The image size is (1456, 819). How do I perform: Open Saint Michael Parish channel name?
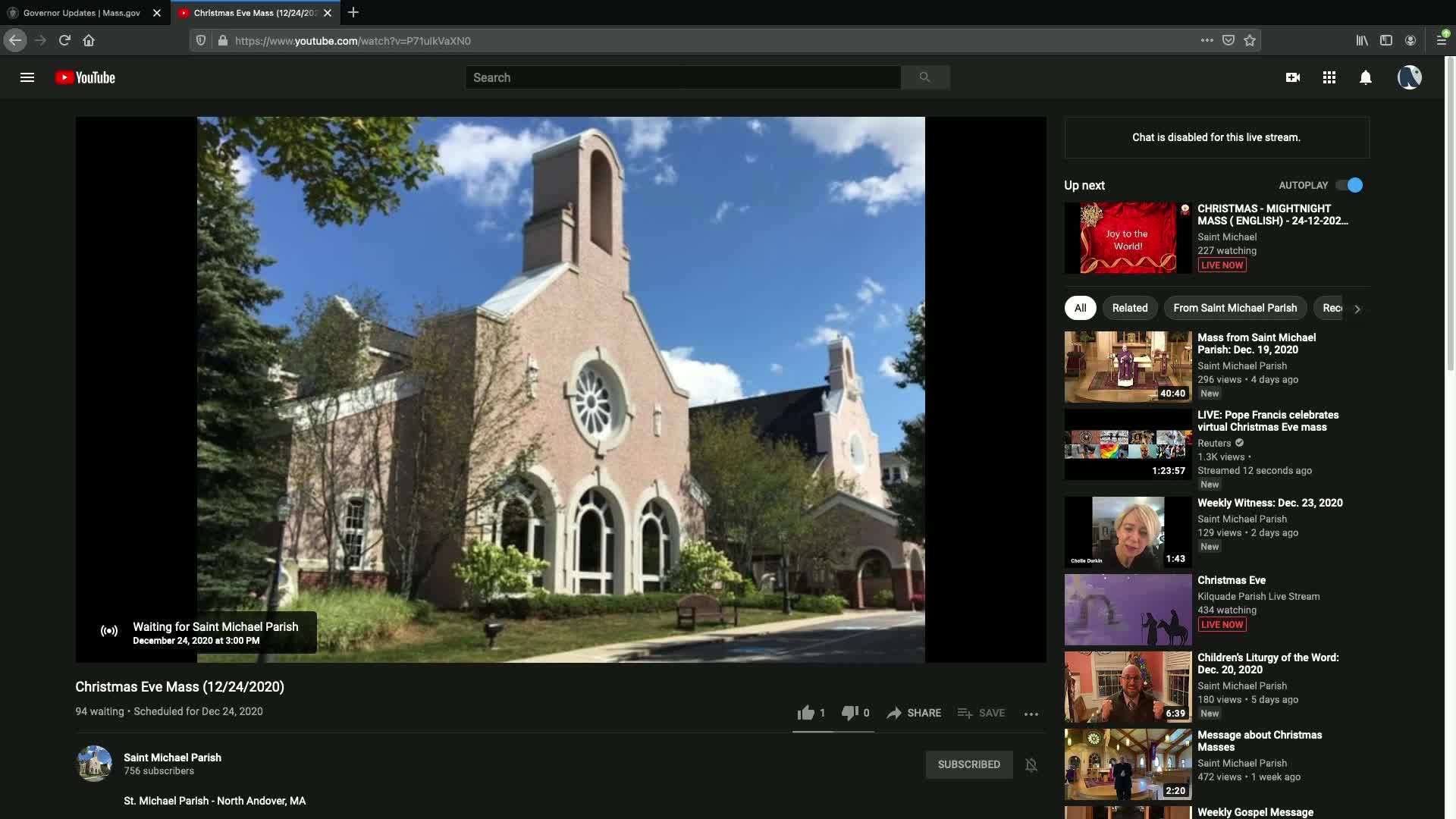click(172, 758)
